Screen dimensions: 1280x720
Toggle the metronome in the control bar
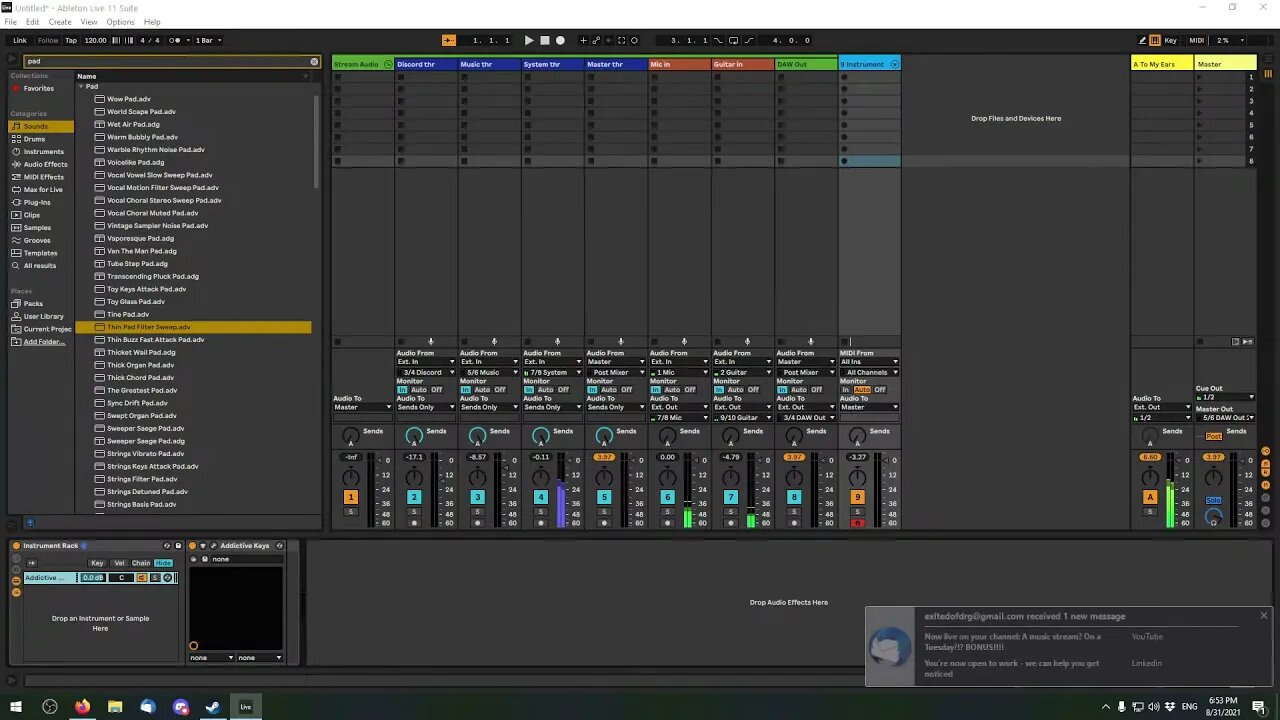point(176,40)
